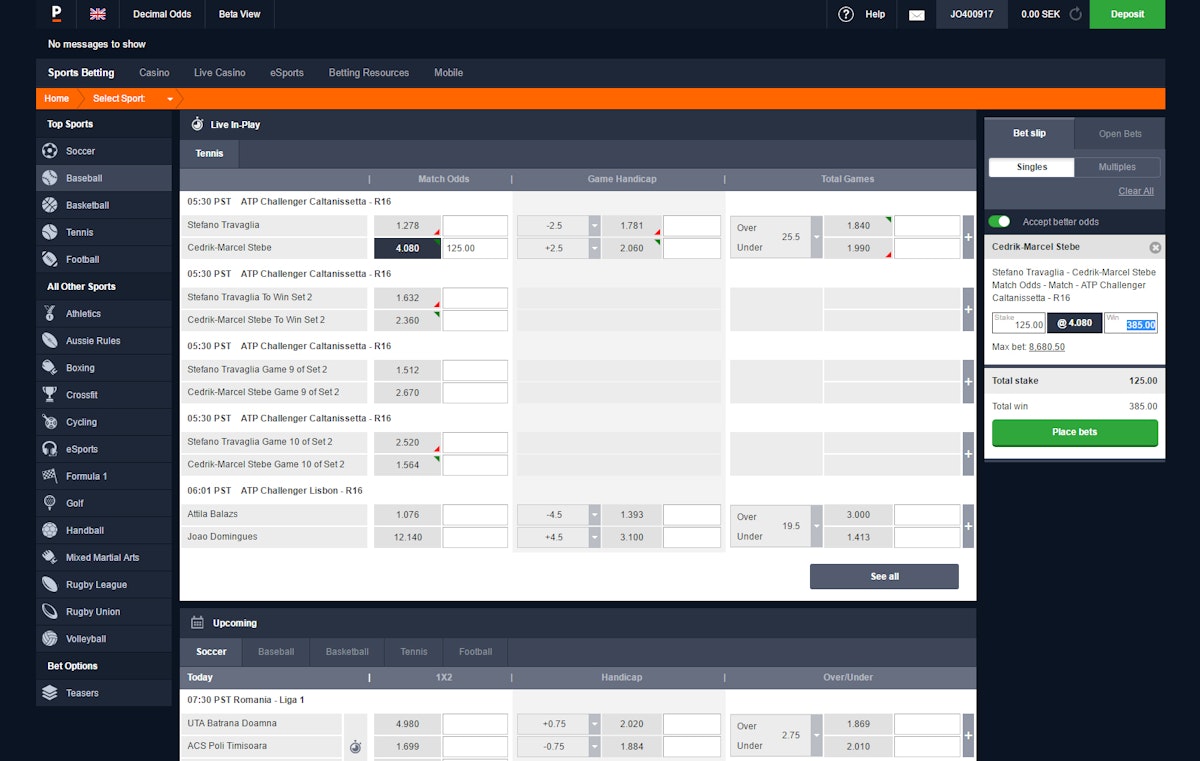Expand the Select Sport dropdown
Image resolution: width=1200 pixels, height=761 pixels.
coord(170,99)
